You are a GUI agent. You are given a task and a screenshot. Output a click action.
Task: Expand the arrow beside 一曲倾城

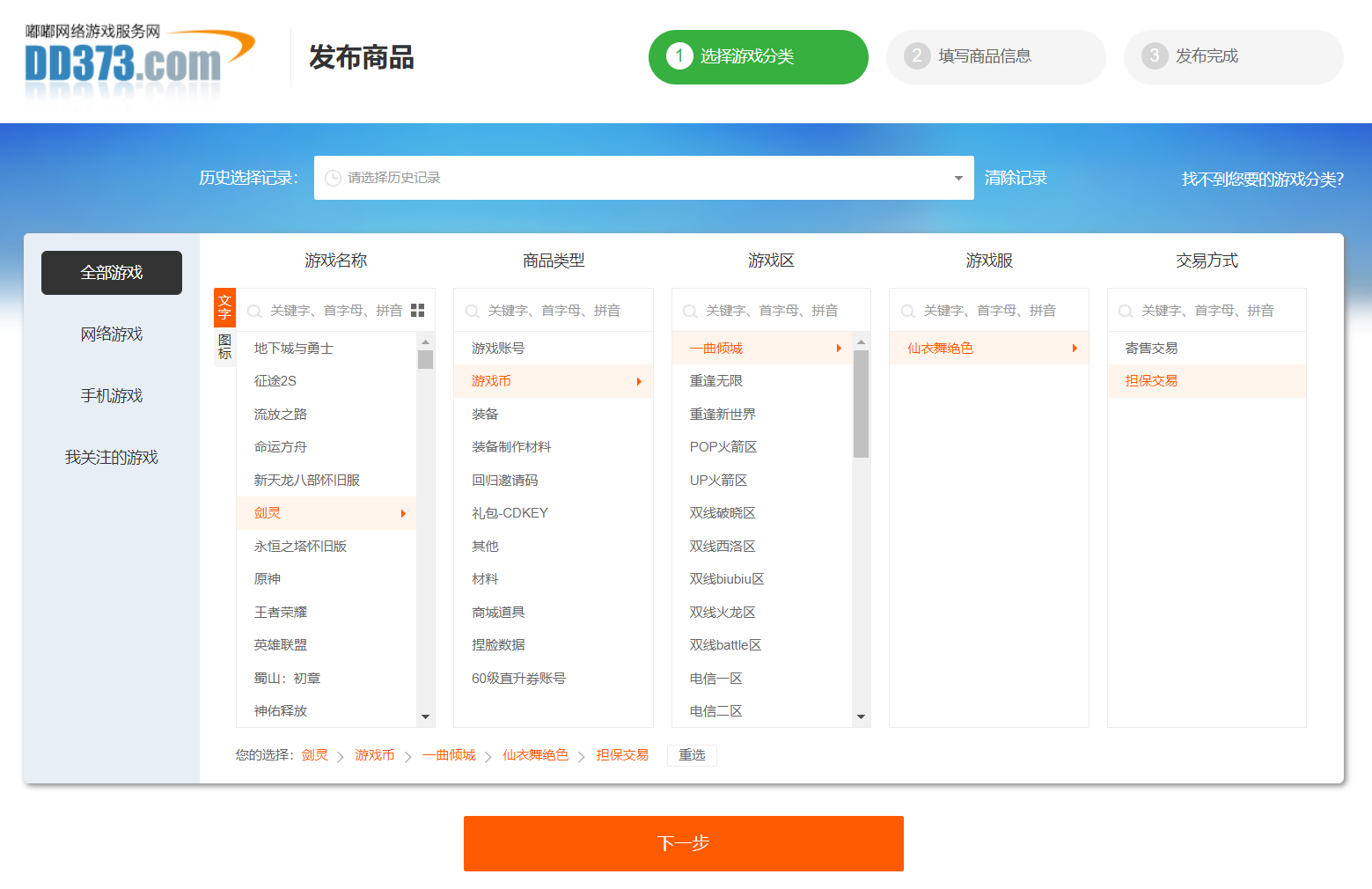pos(839,349)
